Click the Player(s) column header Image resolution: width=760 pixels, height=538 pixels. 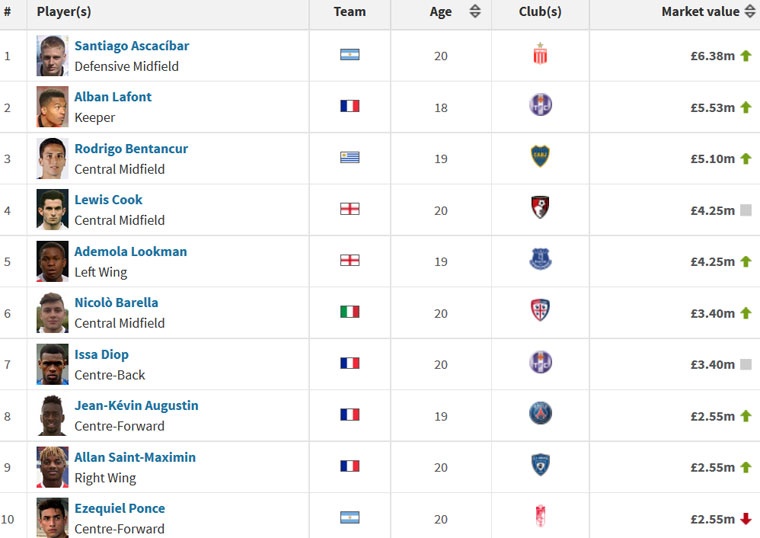(64, 12)
